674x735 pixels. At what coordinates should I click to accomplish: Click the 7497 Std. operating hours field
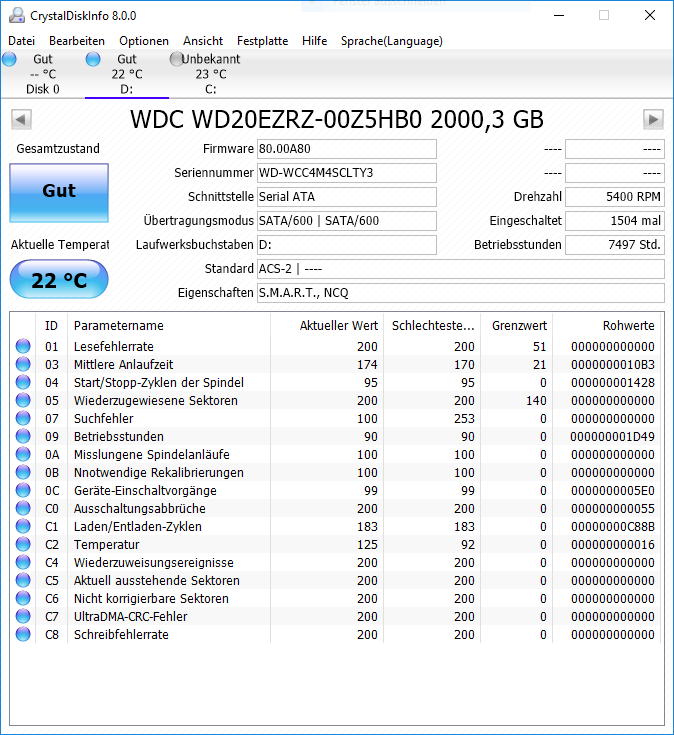[x=615, y=245]
